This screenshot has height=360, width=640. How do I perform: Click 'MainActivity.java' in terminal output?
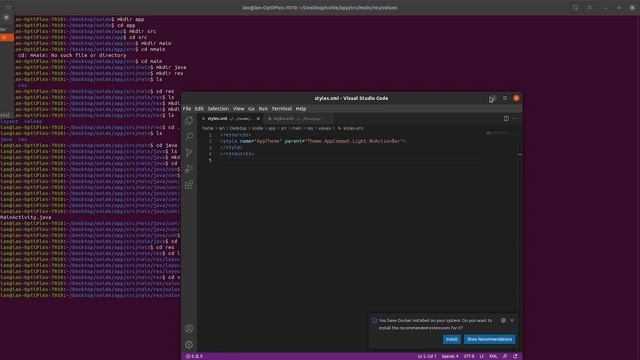pos(26,218)
